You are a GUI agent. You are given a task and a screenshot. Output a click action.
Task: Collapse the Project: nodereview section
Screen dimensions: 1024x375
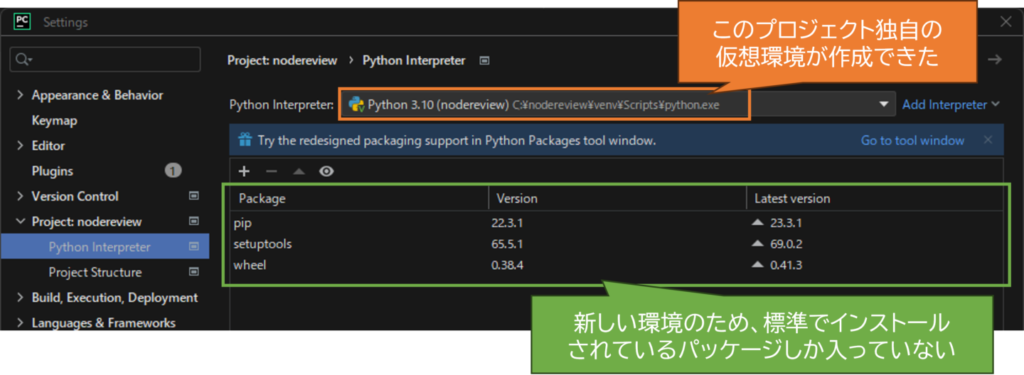pyautogui.click(x=20, y=221)
